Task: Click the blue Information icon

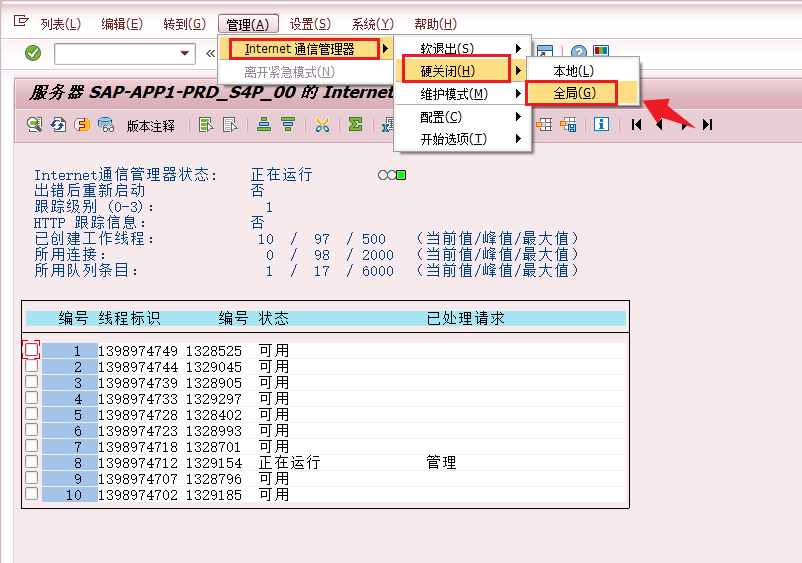Action: click(601, 124)
